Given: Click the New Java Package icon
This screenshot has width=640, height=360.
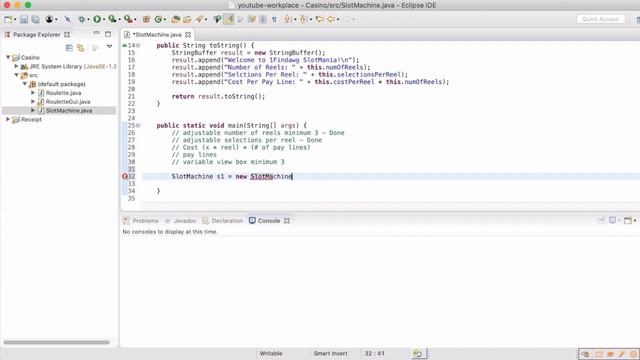Looking at the screenshot, I should point(147,19).
